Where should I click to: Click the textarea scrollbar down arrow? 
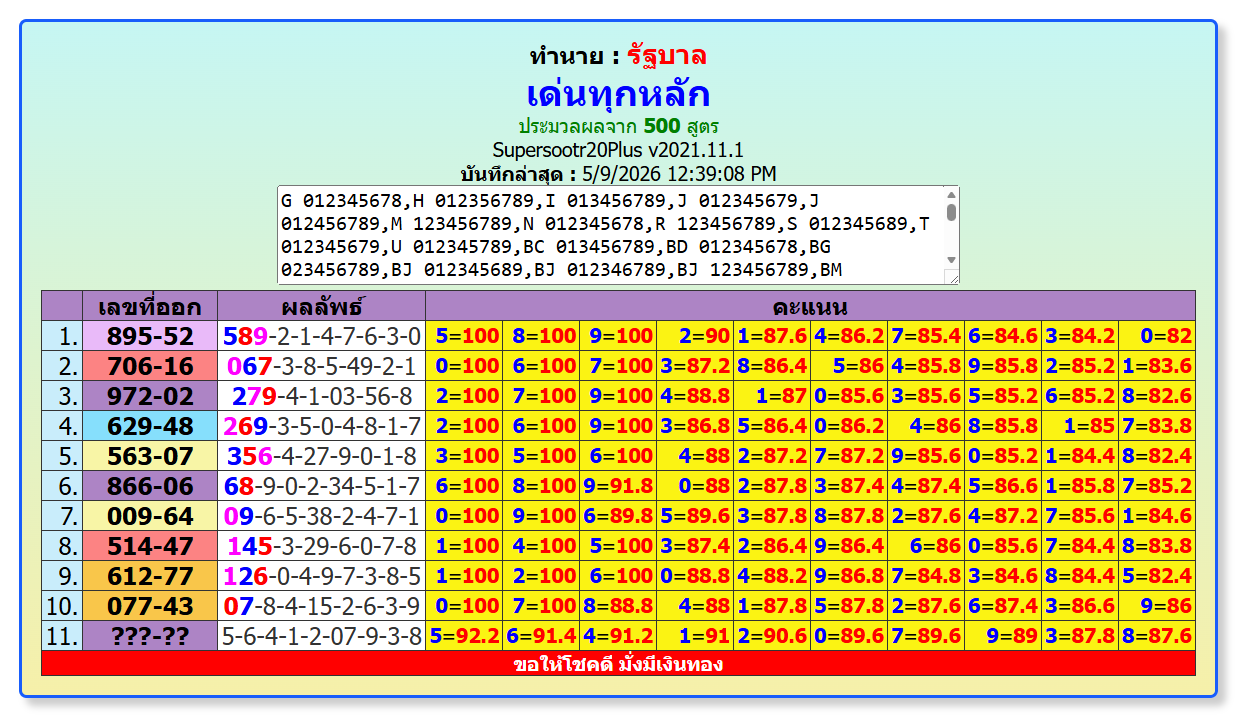click(951, 260)
